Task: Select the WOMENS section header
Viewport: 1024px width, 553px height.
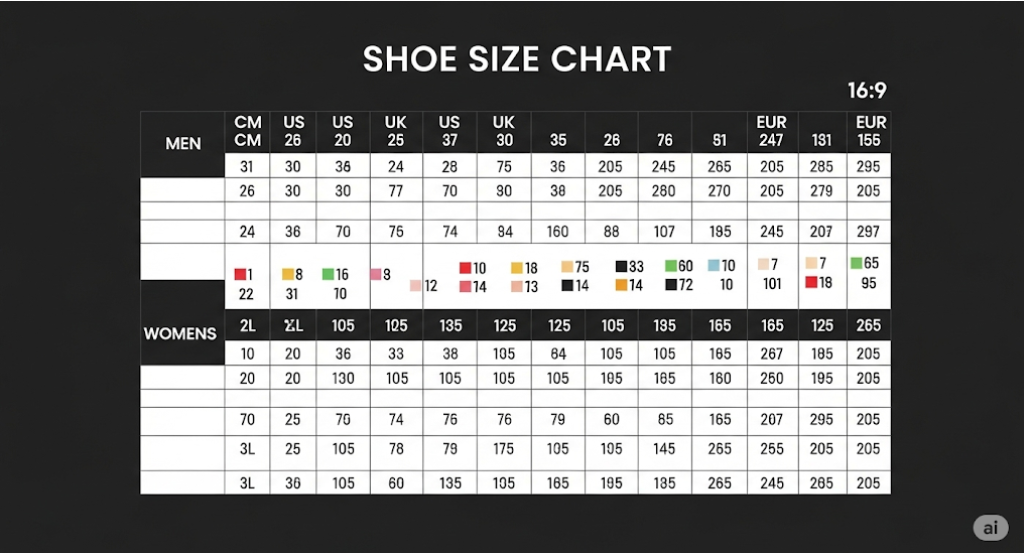Action: (180, 334)
